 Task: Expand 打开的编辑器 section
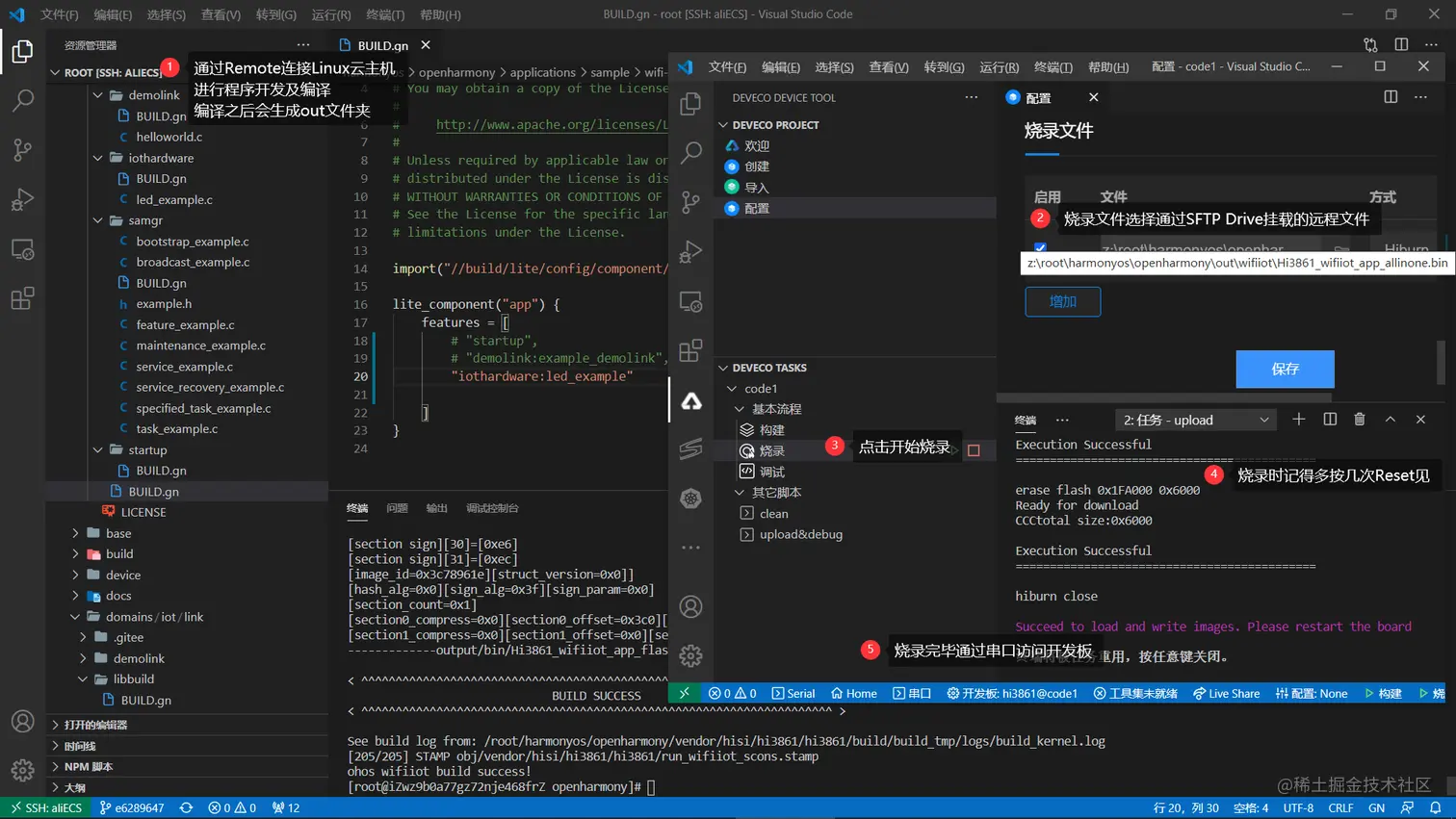click(95, 725)
